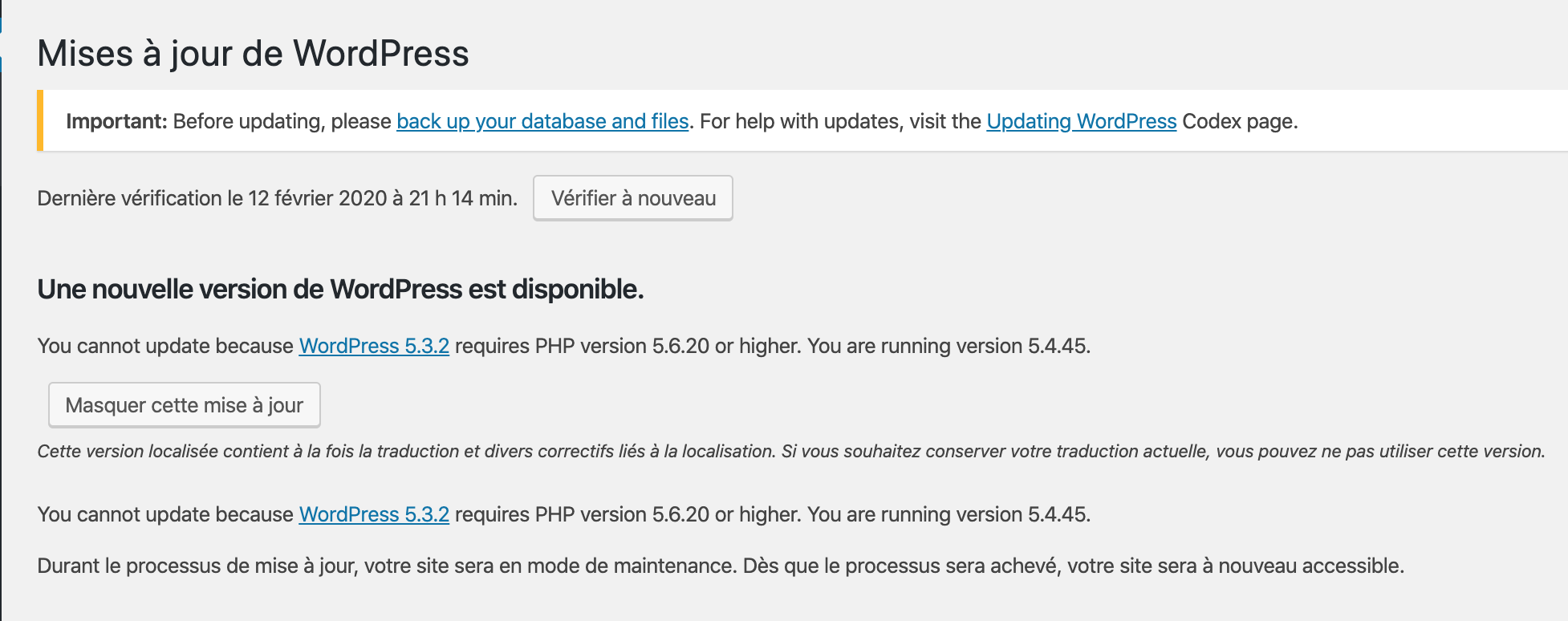Click "For help with updates, visit the" text
This screenshot has width=1568, height=621.
(x=840, y=121)
